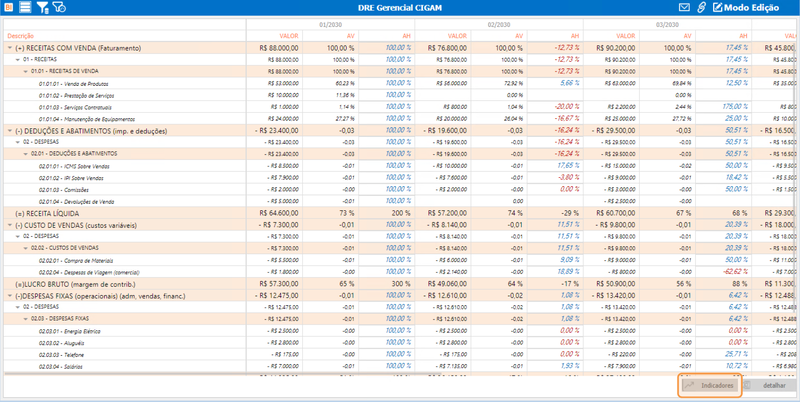The image size is (800, 402).
Task: Collapse DEDUÇÕES E ABATIMENTOS (imp. e deduções) row
Action: (x=10, y=131)
